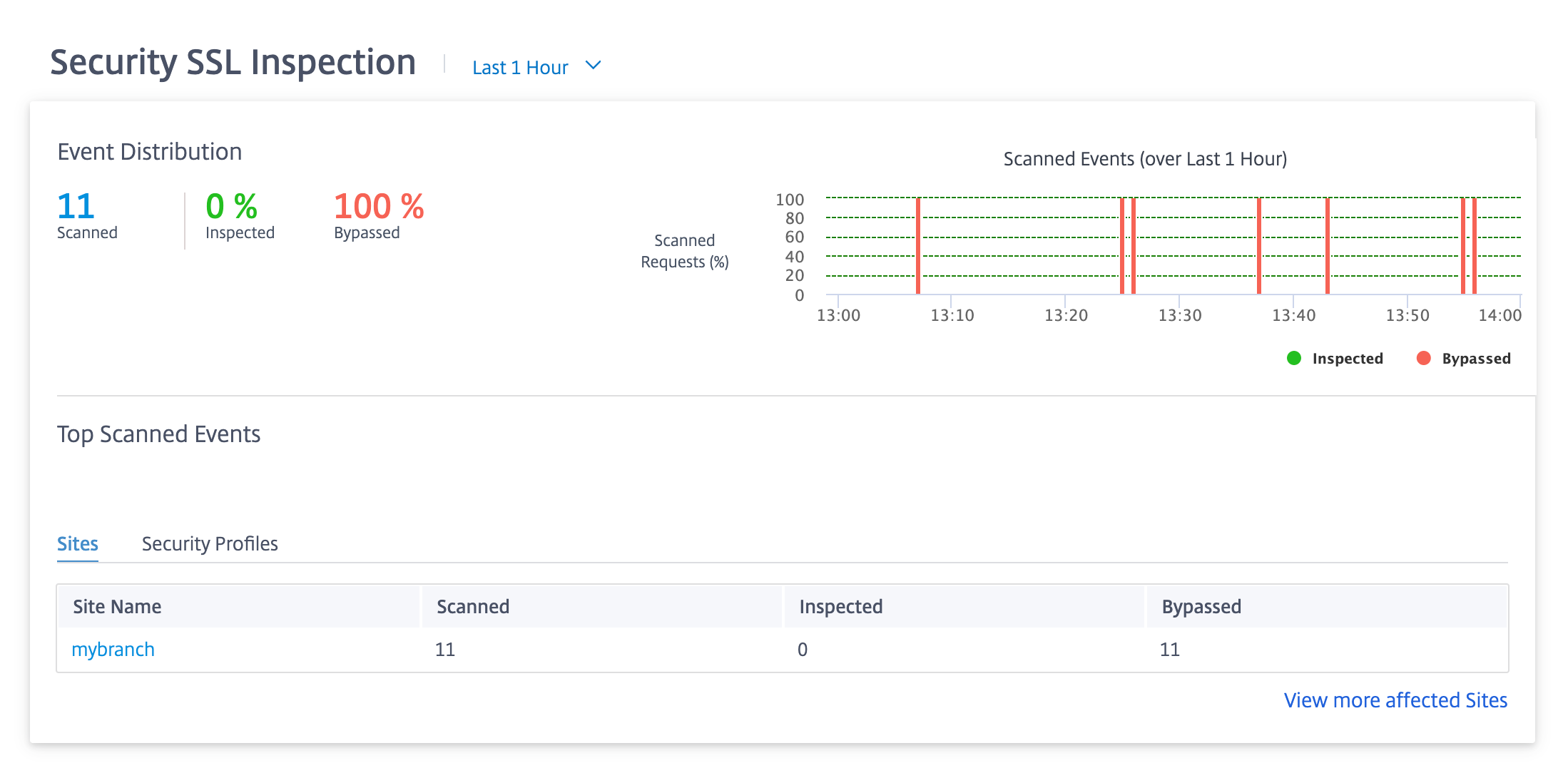This screenshot has height=763, width=1568.
Task: Click the Inspected column header
Action: coord(964,606)
